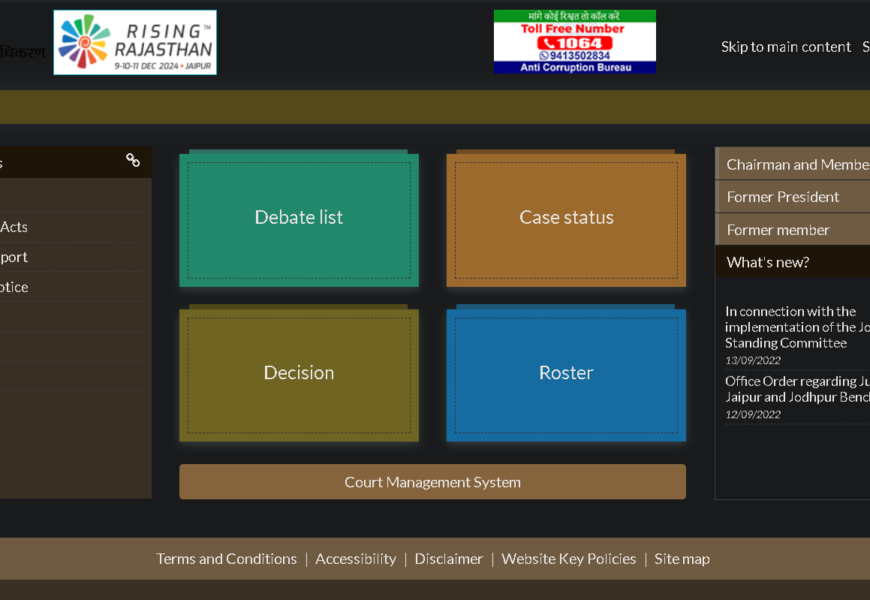Expand the Former member section
Viewport: 870px width, 600px height.
tap(778, 230)
